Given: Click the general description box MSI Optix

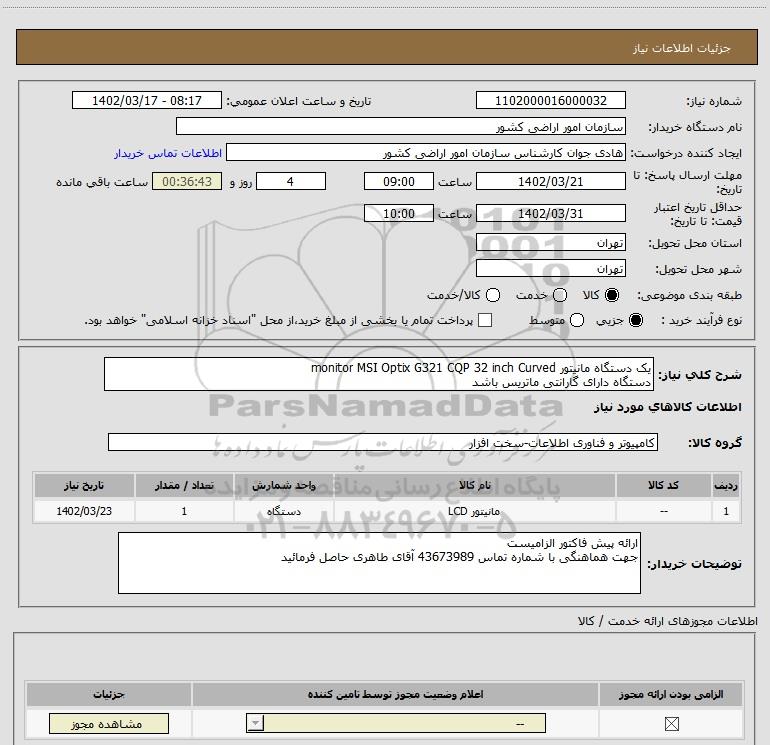Looking at the screenshot, I should click(x=379, y=374).
